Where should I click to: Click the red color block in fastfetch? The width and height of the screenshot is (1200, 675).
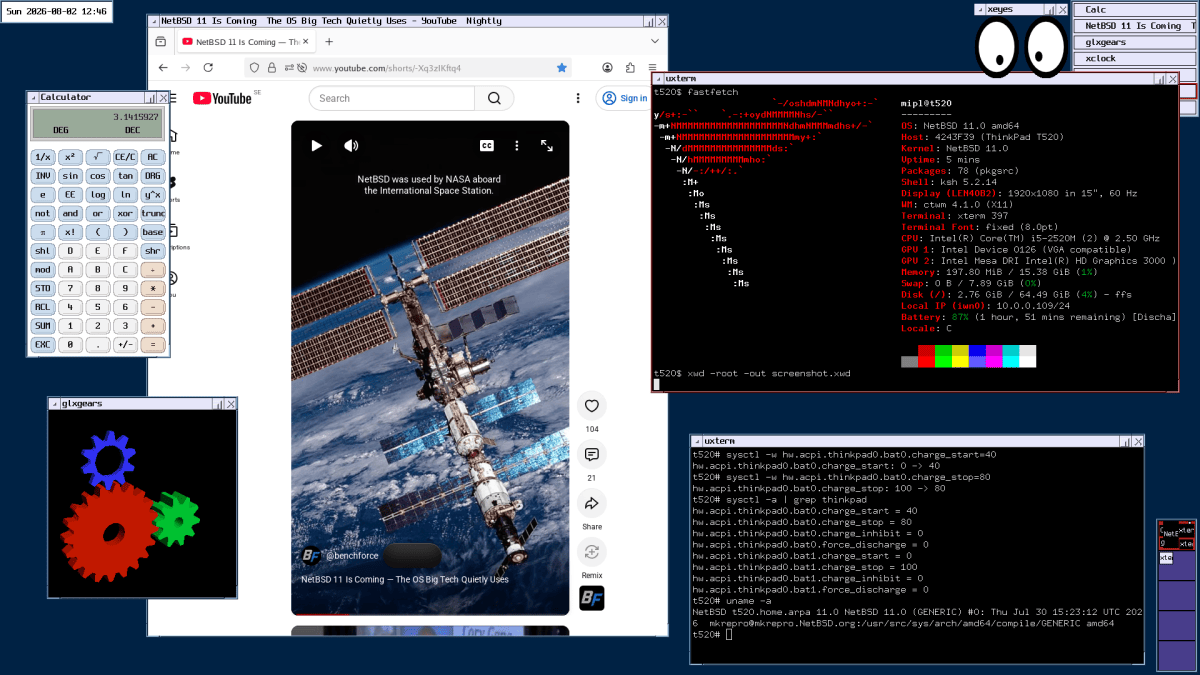click(926, 356)
